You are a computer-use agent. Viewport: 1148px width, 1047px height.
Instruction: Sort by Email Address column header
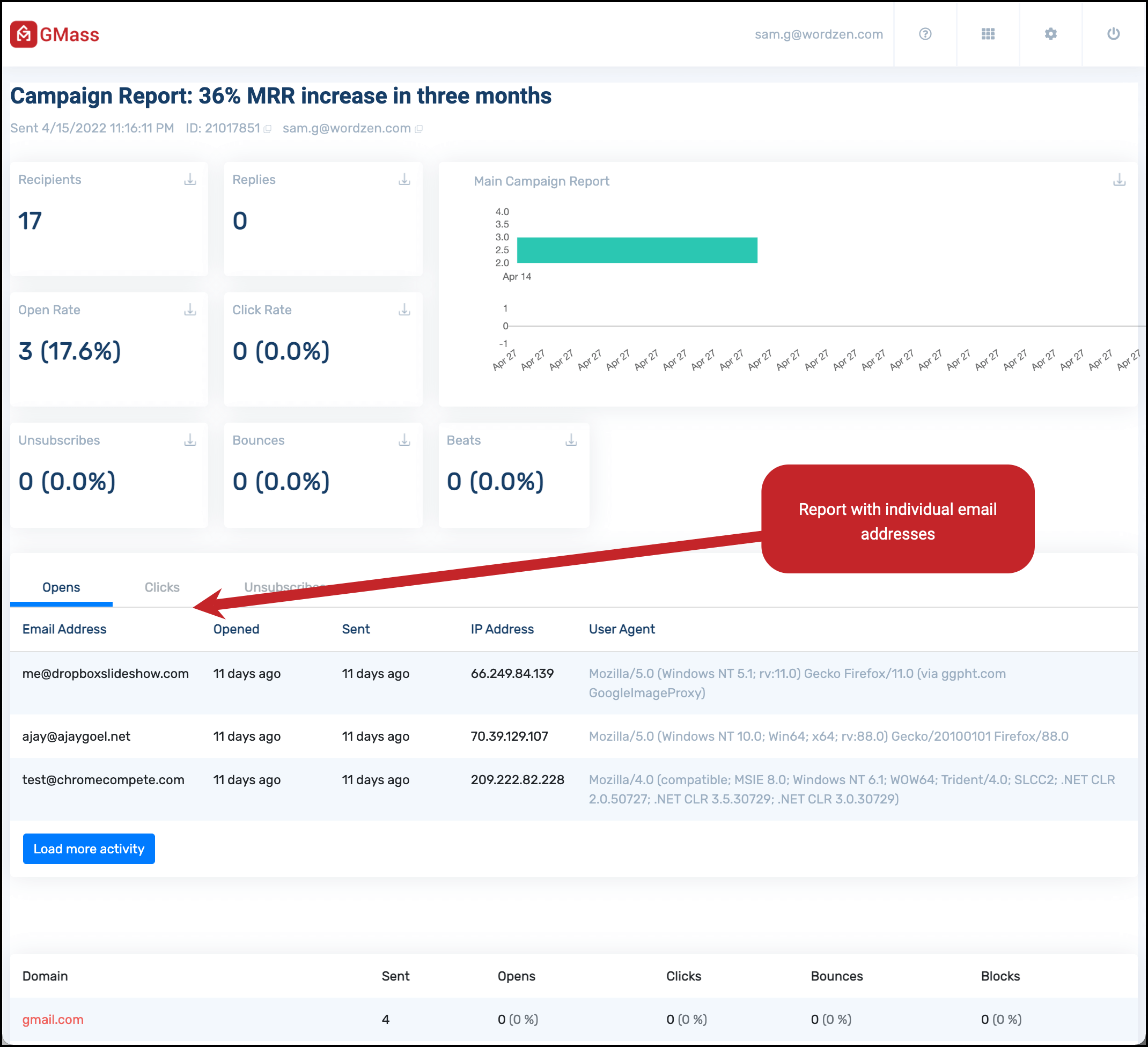tap(64, 629)
